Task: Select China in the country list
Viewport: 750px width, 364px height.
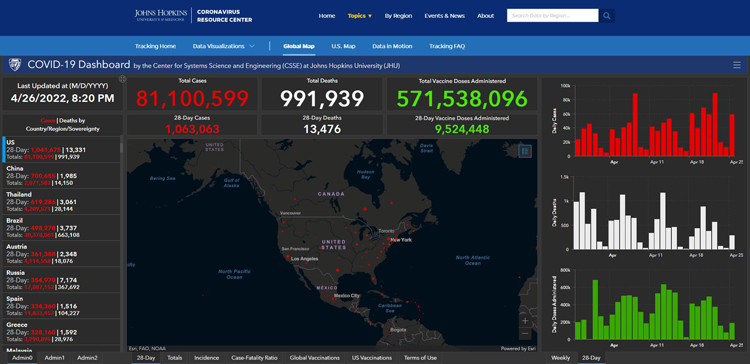Action: [61, 176]
